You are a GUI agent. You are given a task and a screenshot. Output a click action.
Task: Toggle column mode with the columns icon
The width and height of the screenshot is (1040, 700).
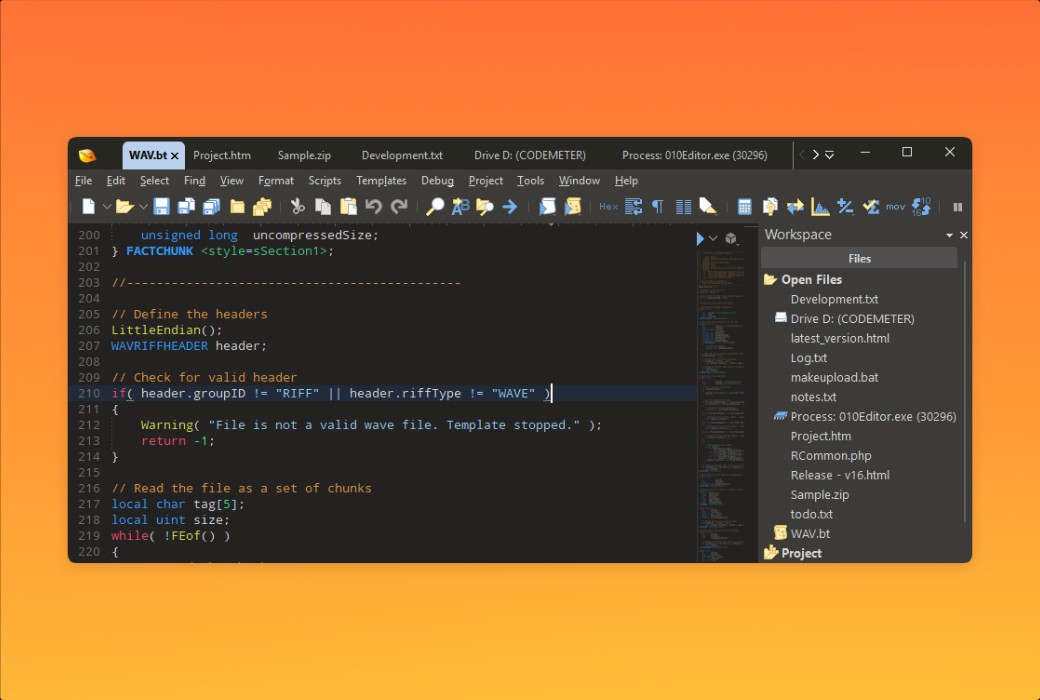click(684, 207)
